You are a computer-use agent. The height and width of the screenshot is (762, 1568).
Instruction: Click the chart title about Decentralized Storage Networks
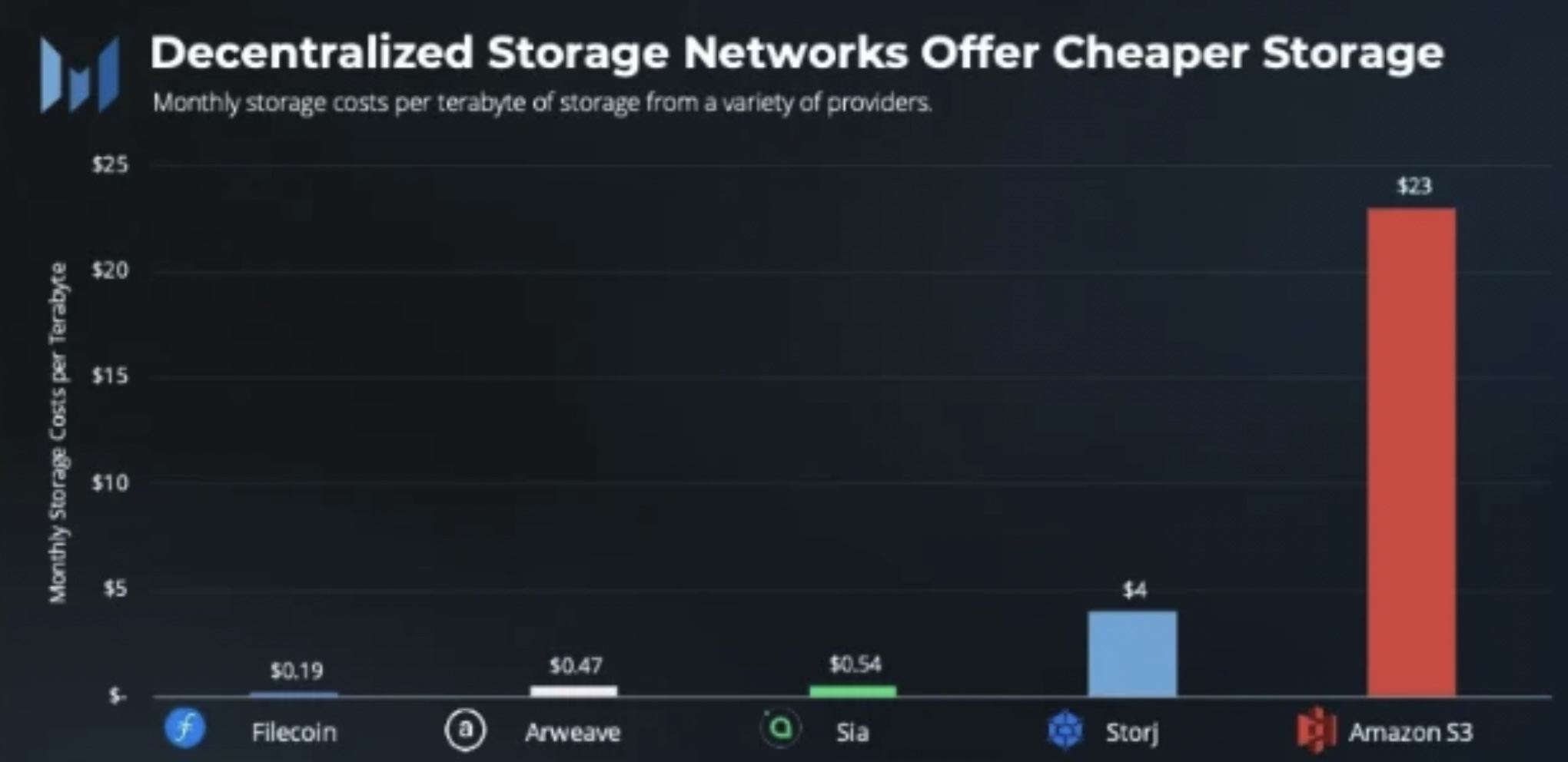[x=796, y=53]
